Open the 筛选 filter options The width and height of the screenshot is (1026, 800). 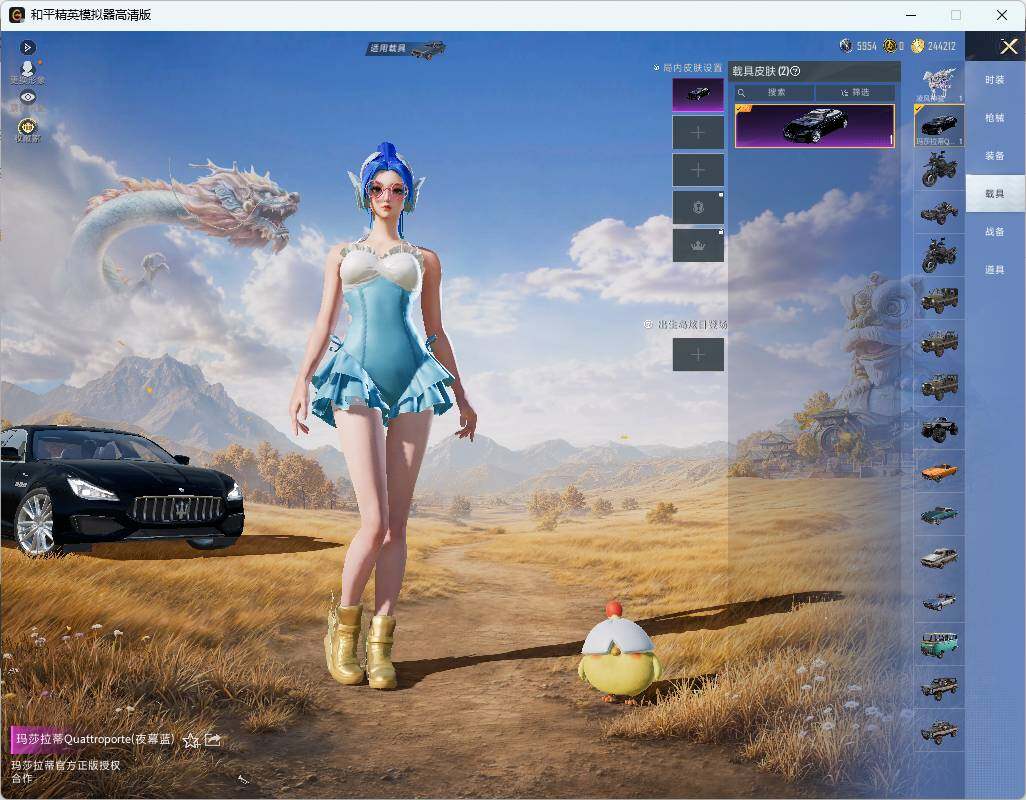[855, 93]
